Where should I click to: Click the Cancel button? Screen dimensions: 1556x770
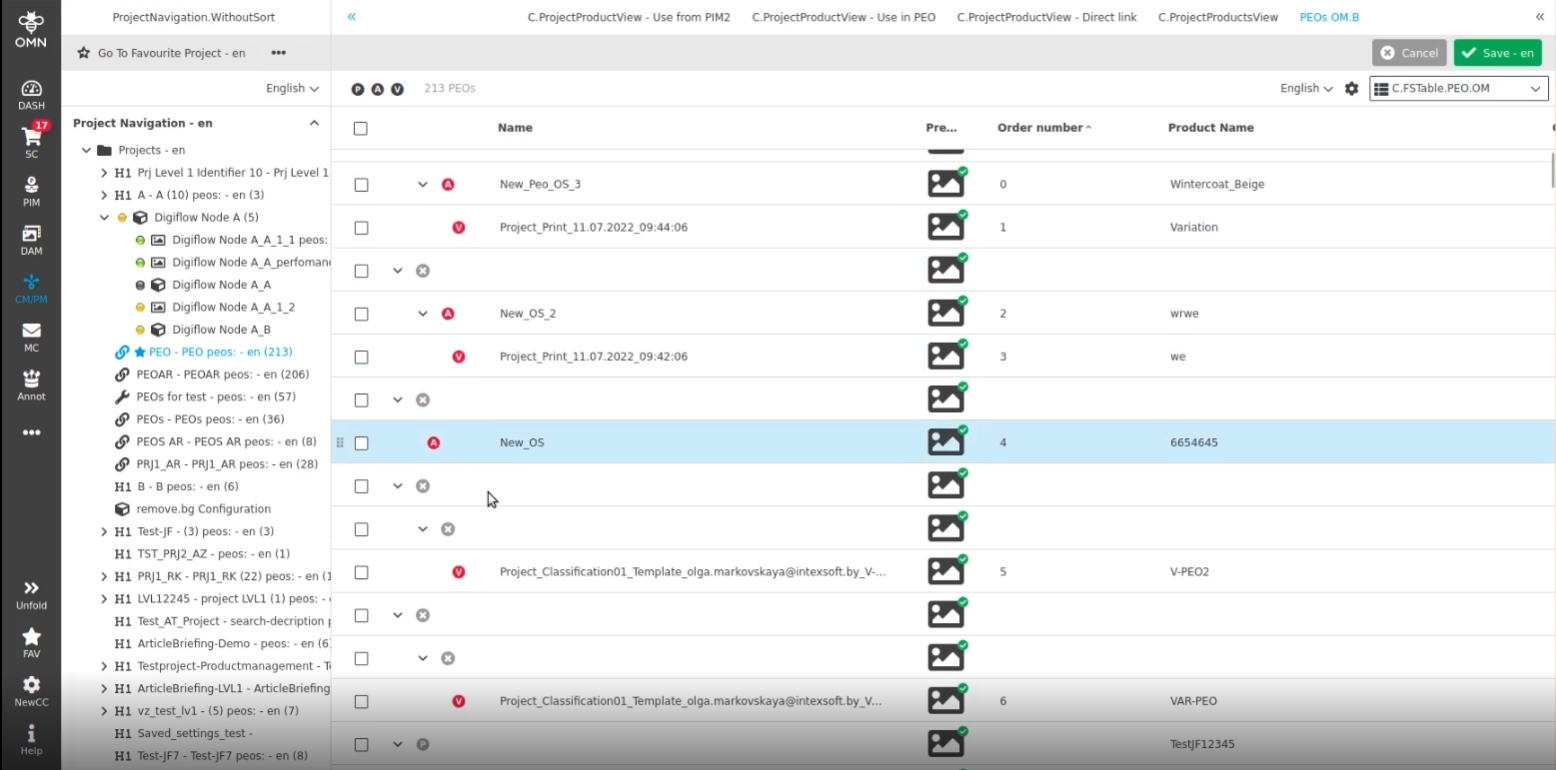pos(1409,53)
